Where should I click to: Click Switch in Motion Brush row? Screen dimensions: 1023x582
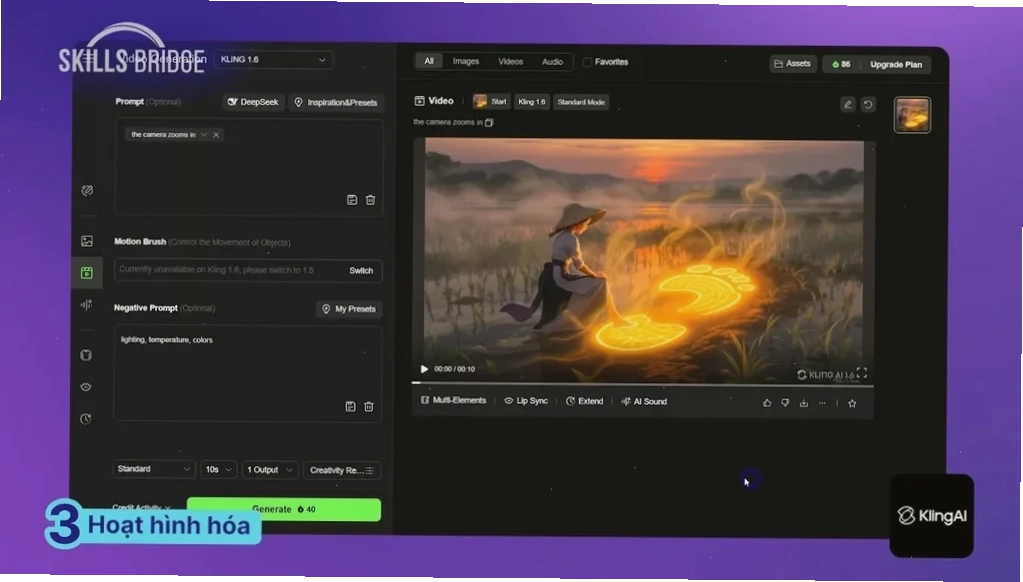[361, 271]
